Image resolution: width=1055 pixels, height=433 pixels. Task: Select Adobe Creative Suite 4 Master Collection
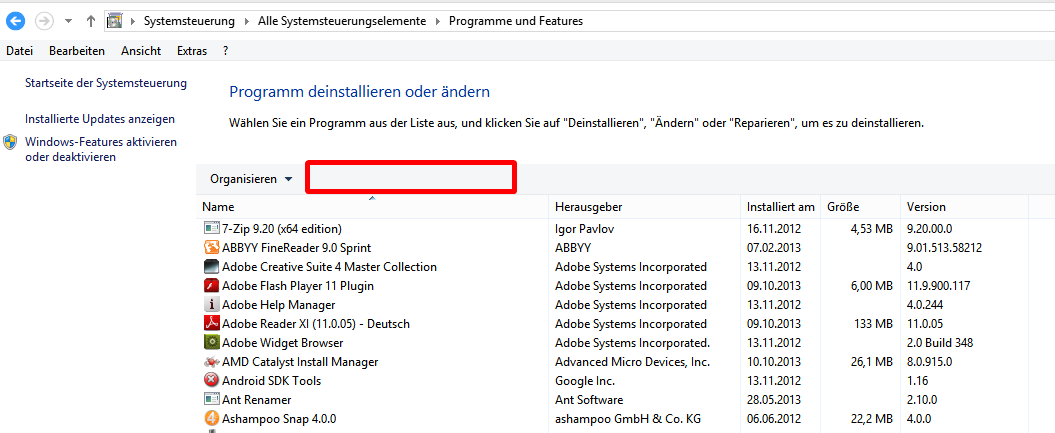click(329, 266)
